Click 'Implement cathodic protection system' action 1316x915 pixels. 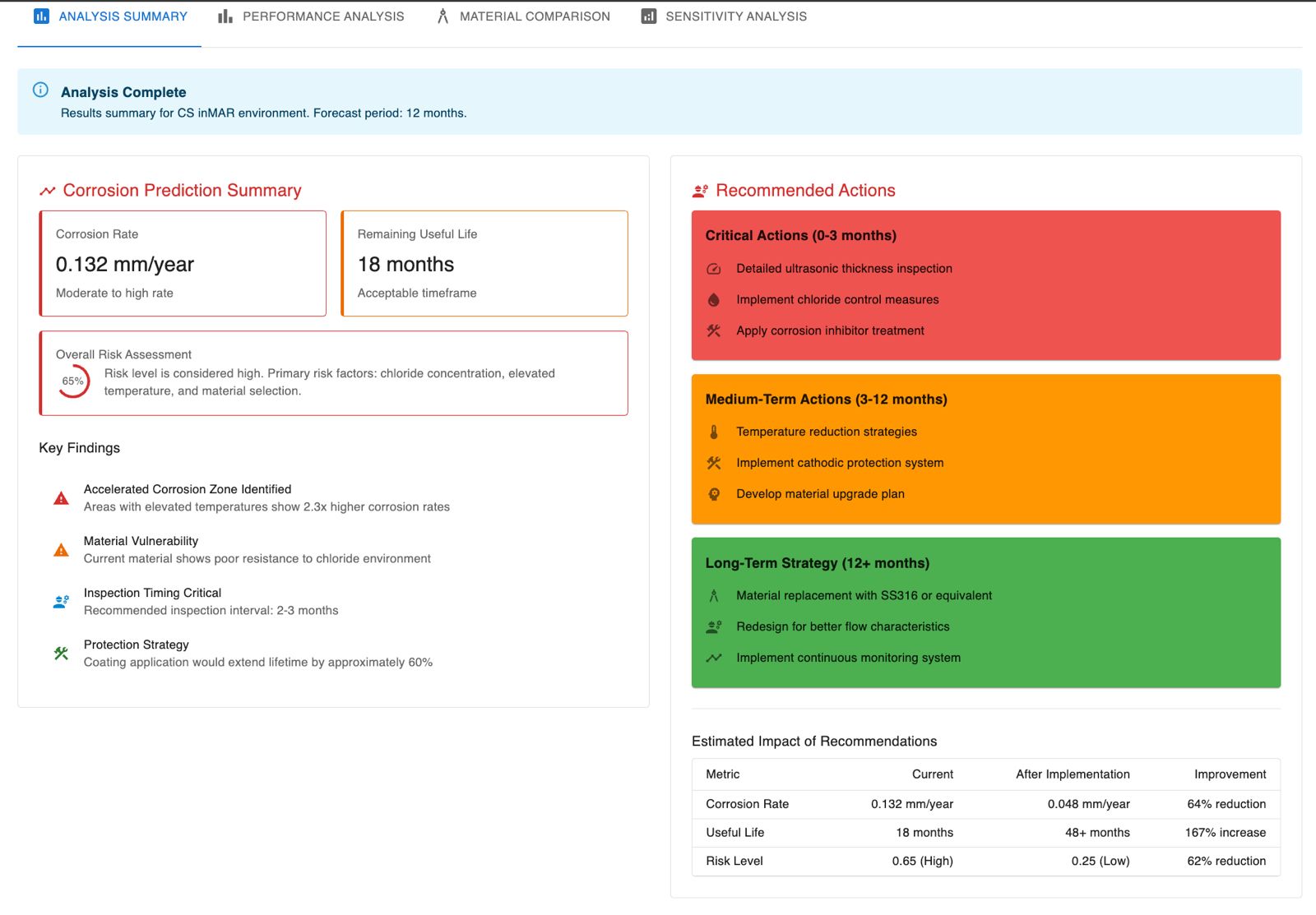click(840, 463)
